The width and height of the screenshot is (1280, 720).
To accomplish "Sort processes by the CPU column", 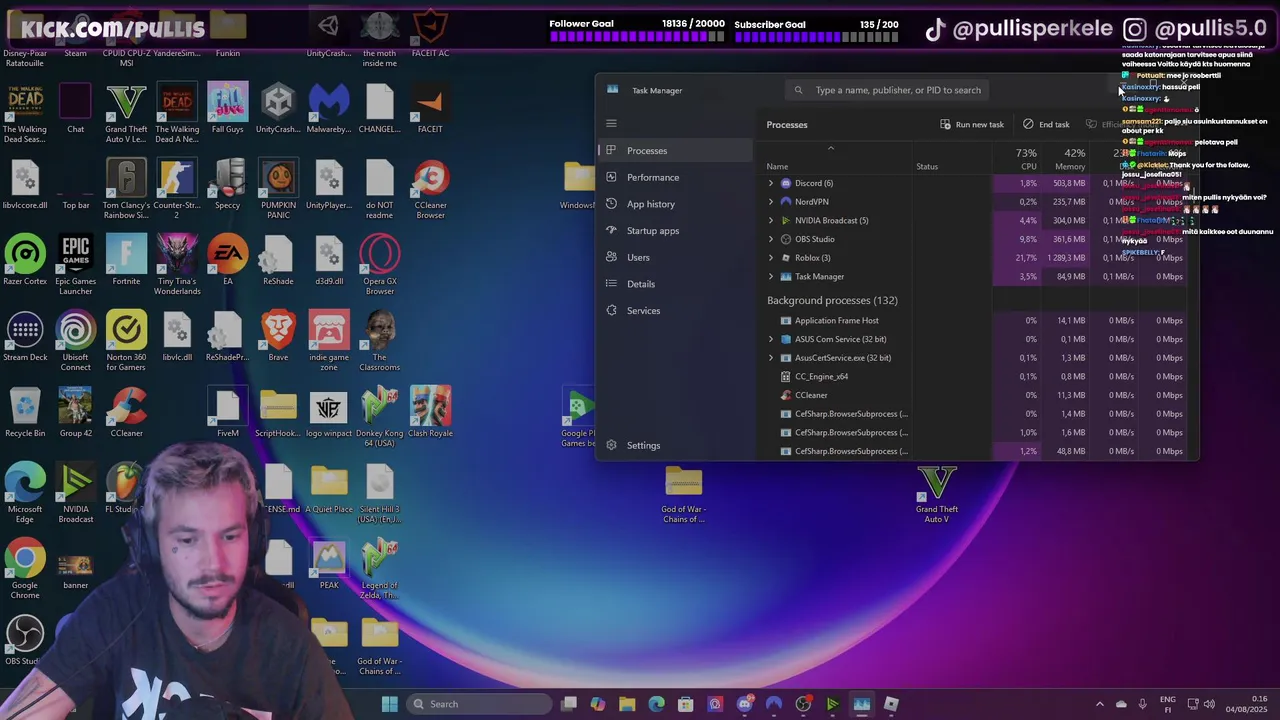I will click(1017, 159).
